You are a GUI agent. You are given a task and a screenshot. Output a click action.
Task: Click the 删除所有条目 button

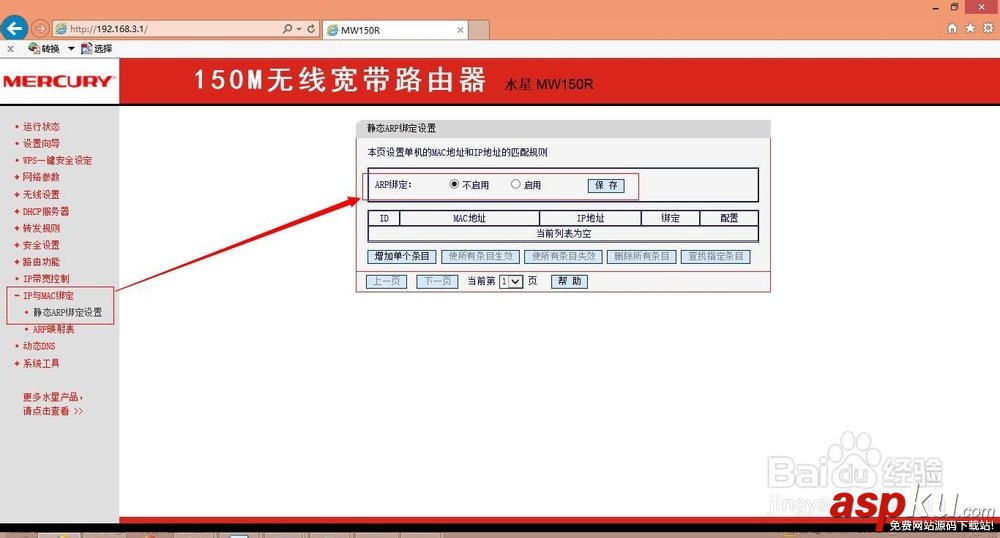point(641,256)
